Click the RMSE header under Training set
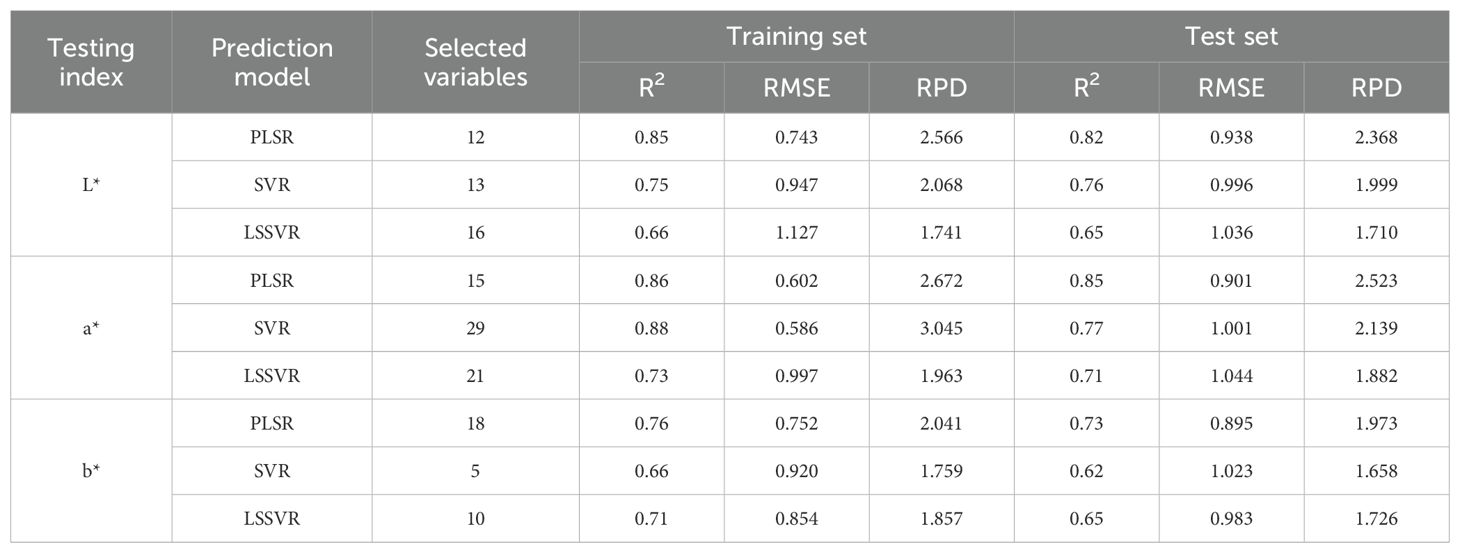 [796, 88]
